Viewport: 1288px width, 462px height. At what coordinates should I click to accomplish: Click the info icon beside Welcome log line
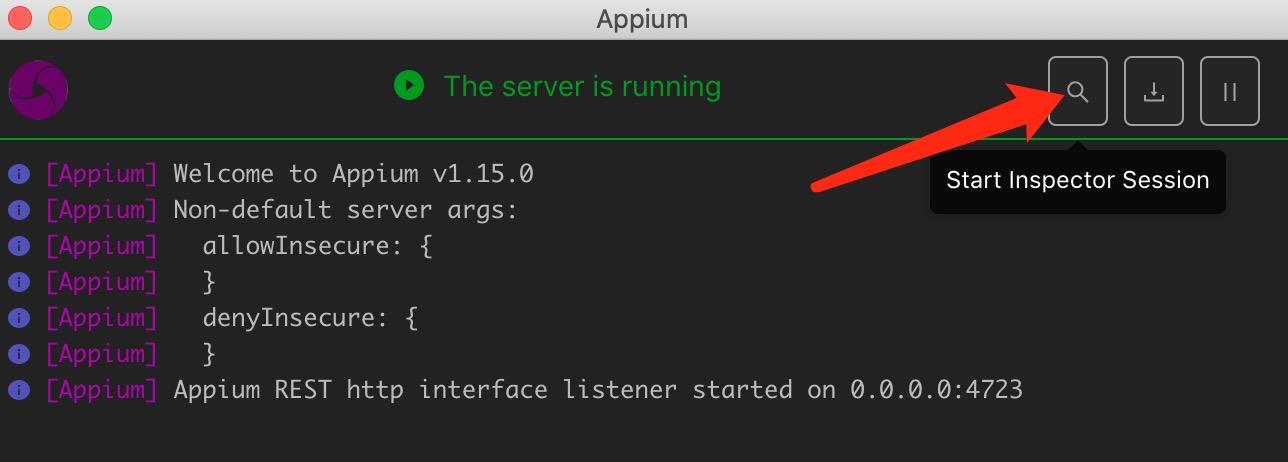tap(18, 174)
